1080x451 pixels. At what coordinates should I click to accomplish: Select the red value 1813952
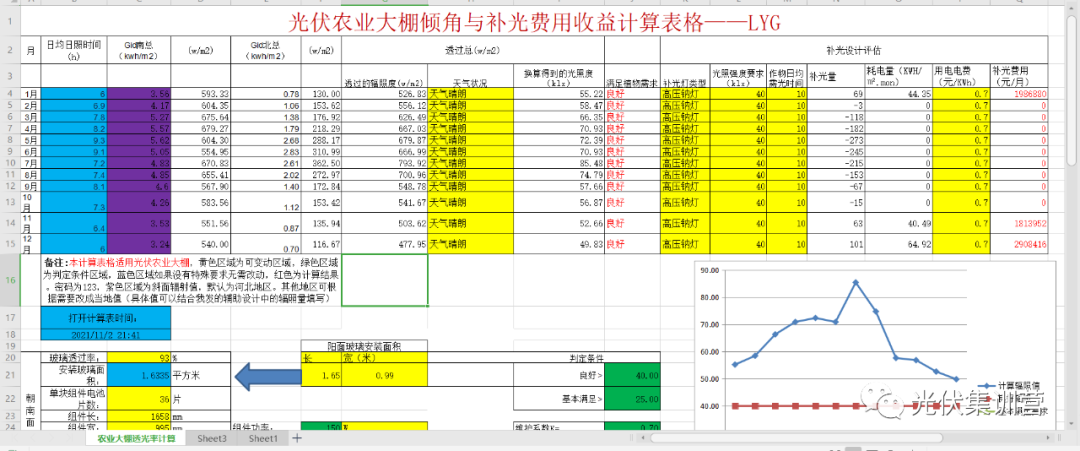[x=1019, y=222]
